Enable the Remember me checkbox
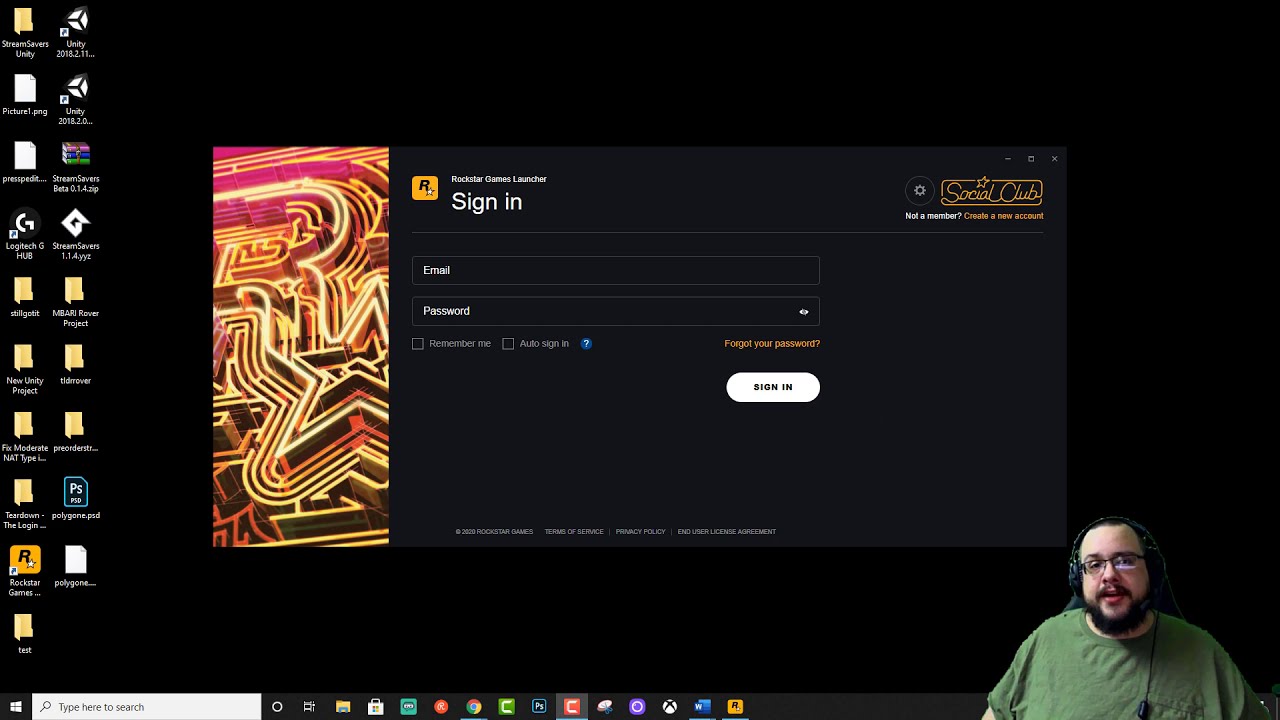 (418, 344)
